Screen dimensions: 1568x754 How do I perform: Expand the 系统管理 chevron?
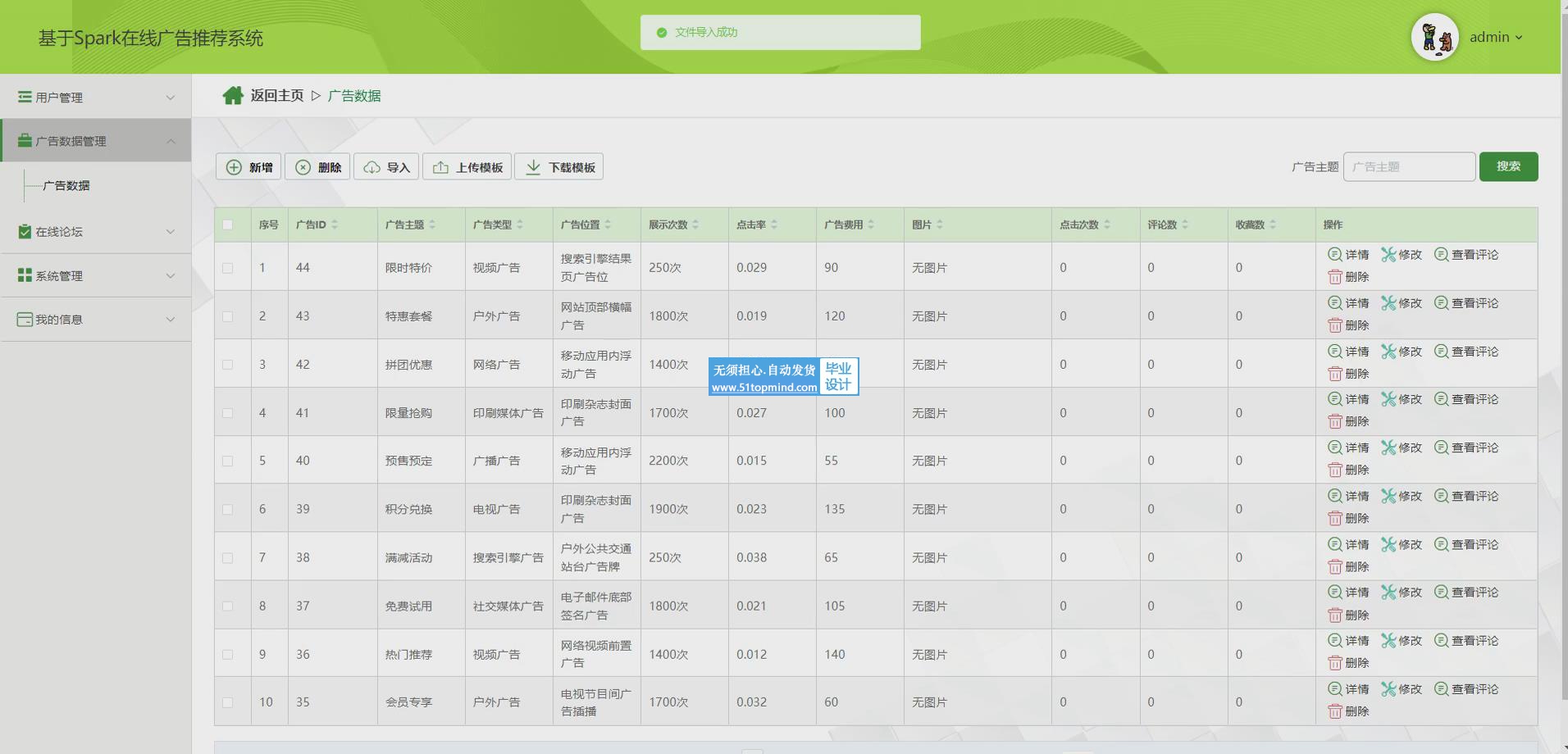(171, 275)
